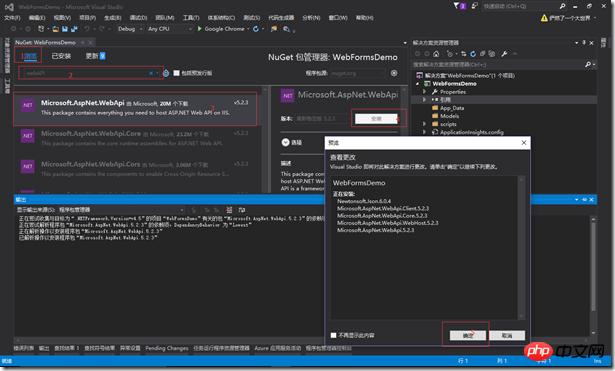Viewport: 615px width, 371px height.
Task: Click the Quick Launch search magnifier icon
Action: (562, 6)
